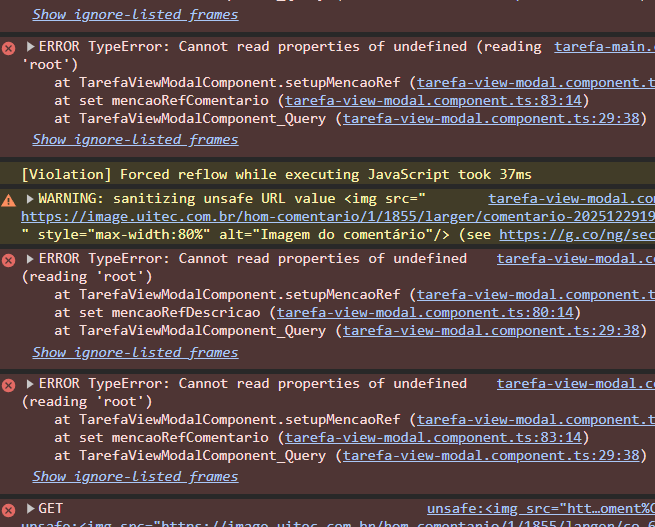Screen dimensions: 655x527
Task: Click the yellow warning triangle icon
Action: click(x=9, y=200)
